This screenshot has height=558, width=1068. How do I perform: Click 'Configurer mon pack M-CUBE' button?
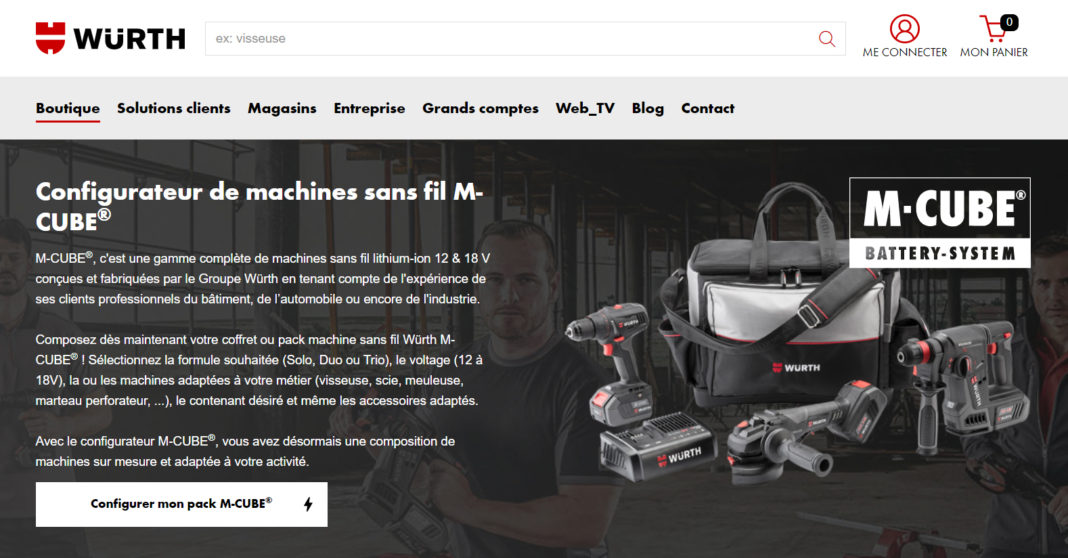click(x=181, y=504)
